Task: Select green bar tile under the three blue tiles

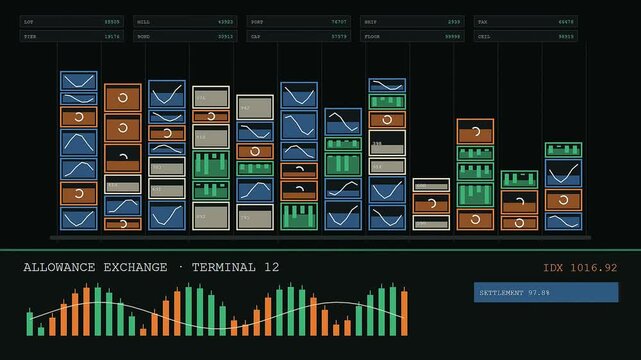Action: tap(299, 216)
